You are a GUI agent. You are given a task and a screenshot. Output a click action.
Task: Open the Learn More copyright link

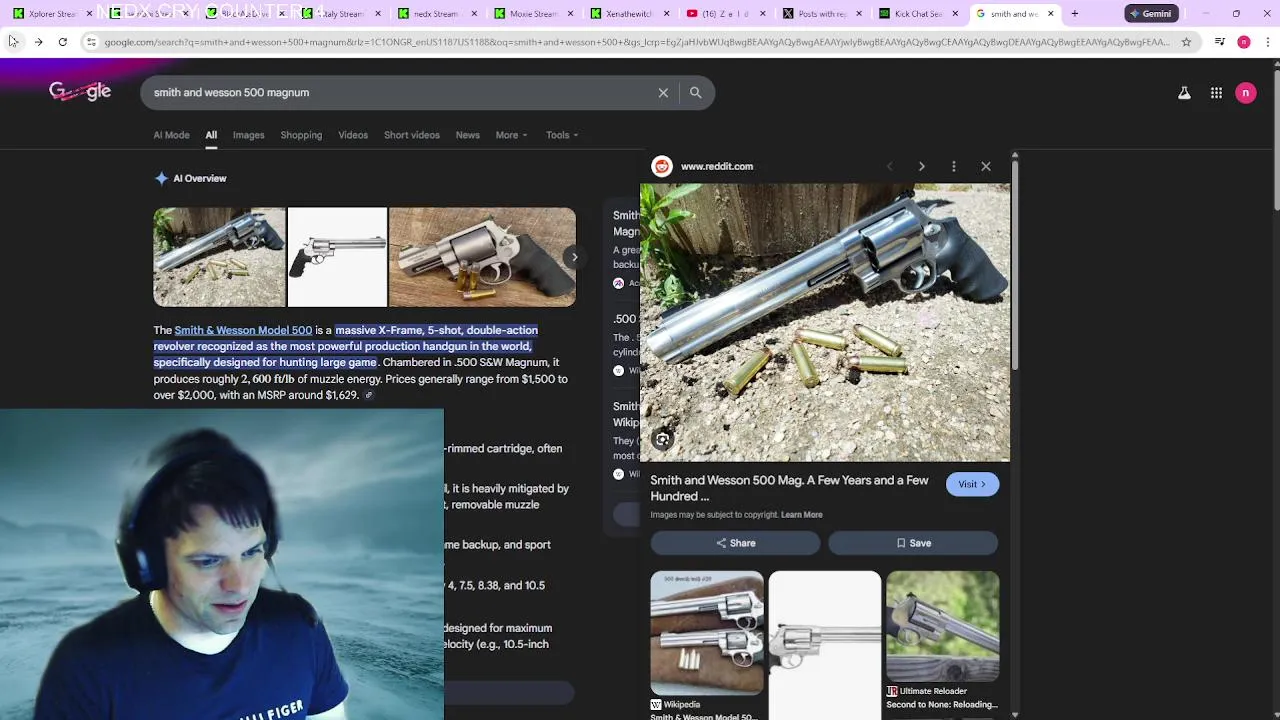(x=801, y=515)
